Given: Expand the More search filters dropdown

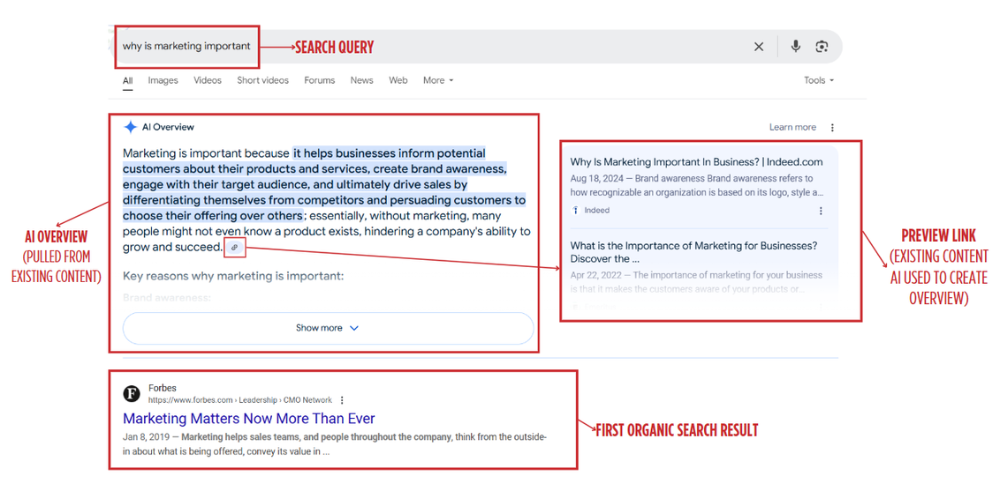Looking at the screenshot, I should [438, 81].
